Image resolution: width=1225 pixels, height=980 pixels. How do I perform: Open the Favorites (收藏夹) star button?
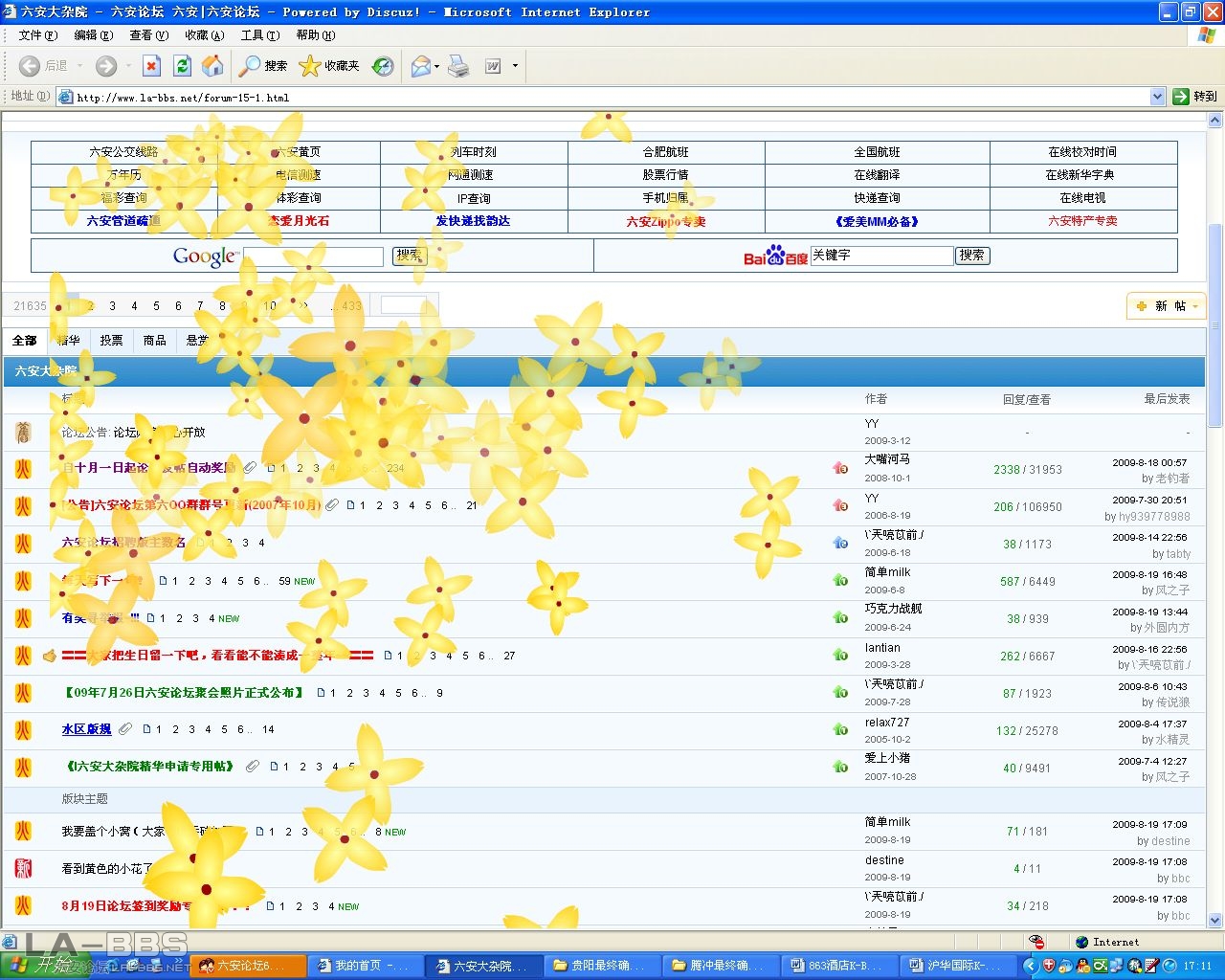point(329,66)
